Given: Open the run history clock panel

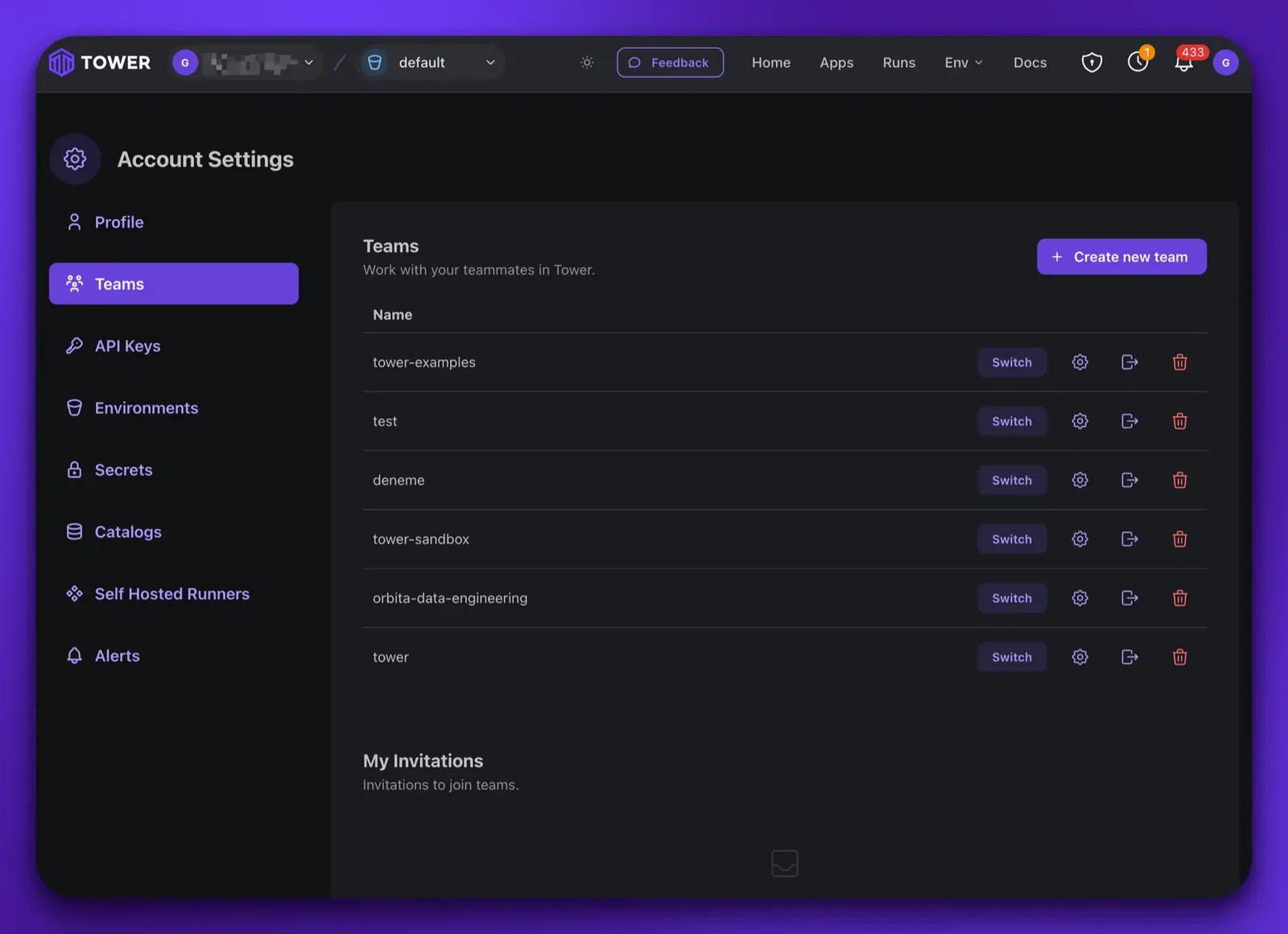Looking at the screenshot, I should 1137,62.
